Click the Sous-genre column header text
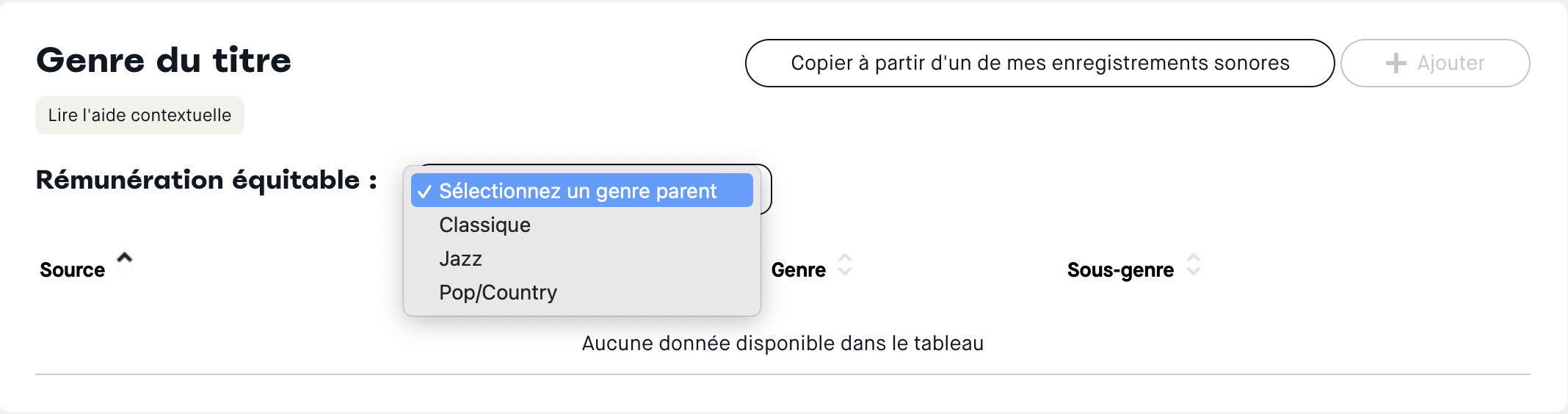1568x414 pixels. pyautogui.click(x=1120, y=270)
